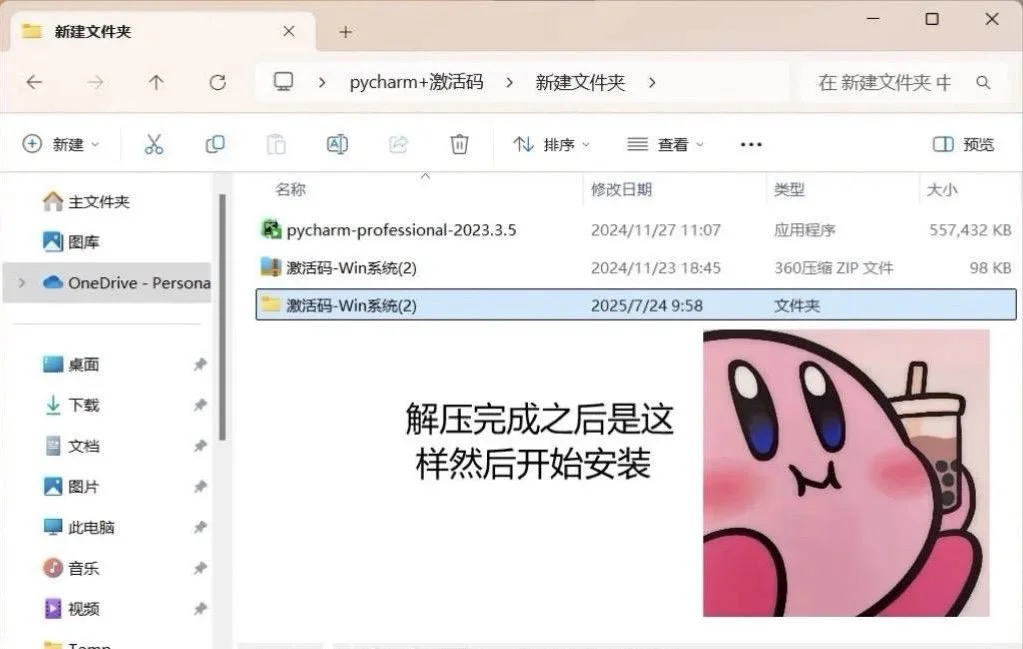This screenshot has height=649, width=1023.
Task: Open a new tab with the plus button
Action: coord(345,31)
